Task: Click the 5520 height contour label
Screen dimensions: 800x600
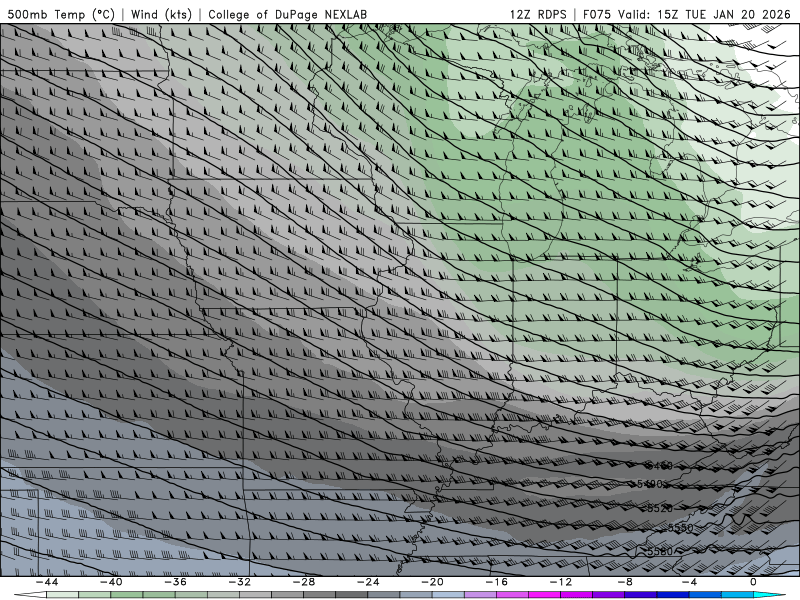Action: [659, 509]
